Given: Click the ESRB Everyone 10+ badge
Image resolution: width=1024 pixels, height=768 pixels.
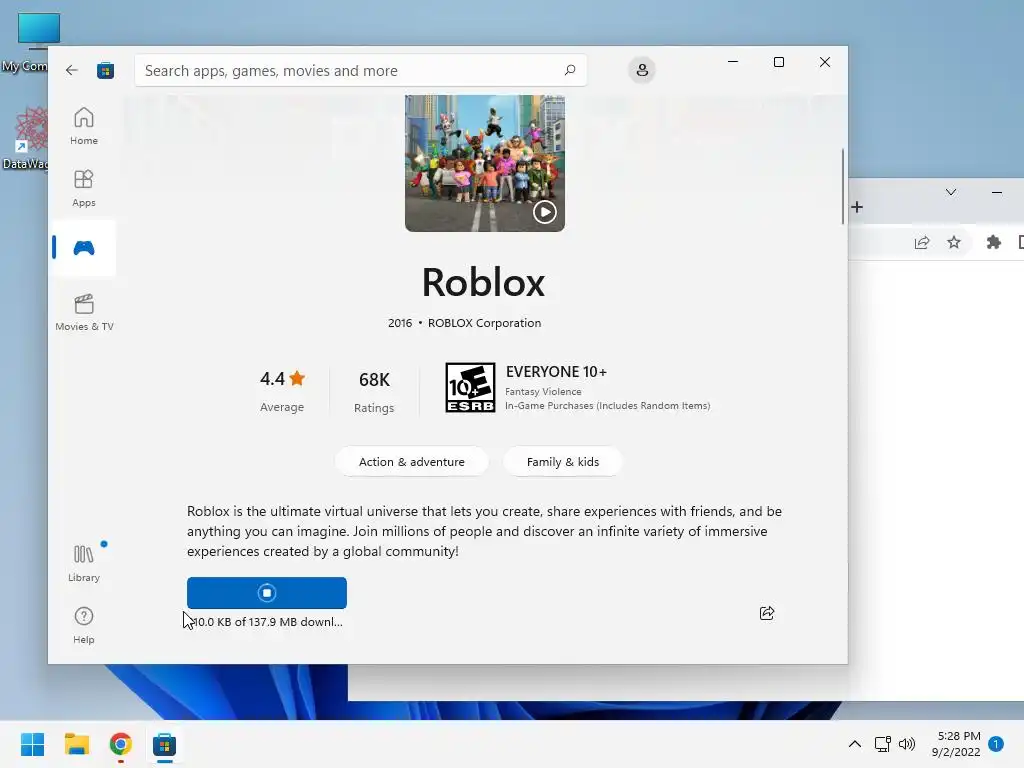Looking at the screenshot, I should pyautogui.click(x=470, y=388).
